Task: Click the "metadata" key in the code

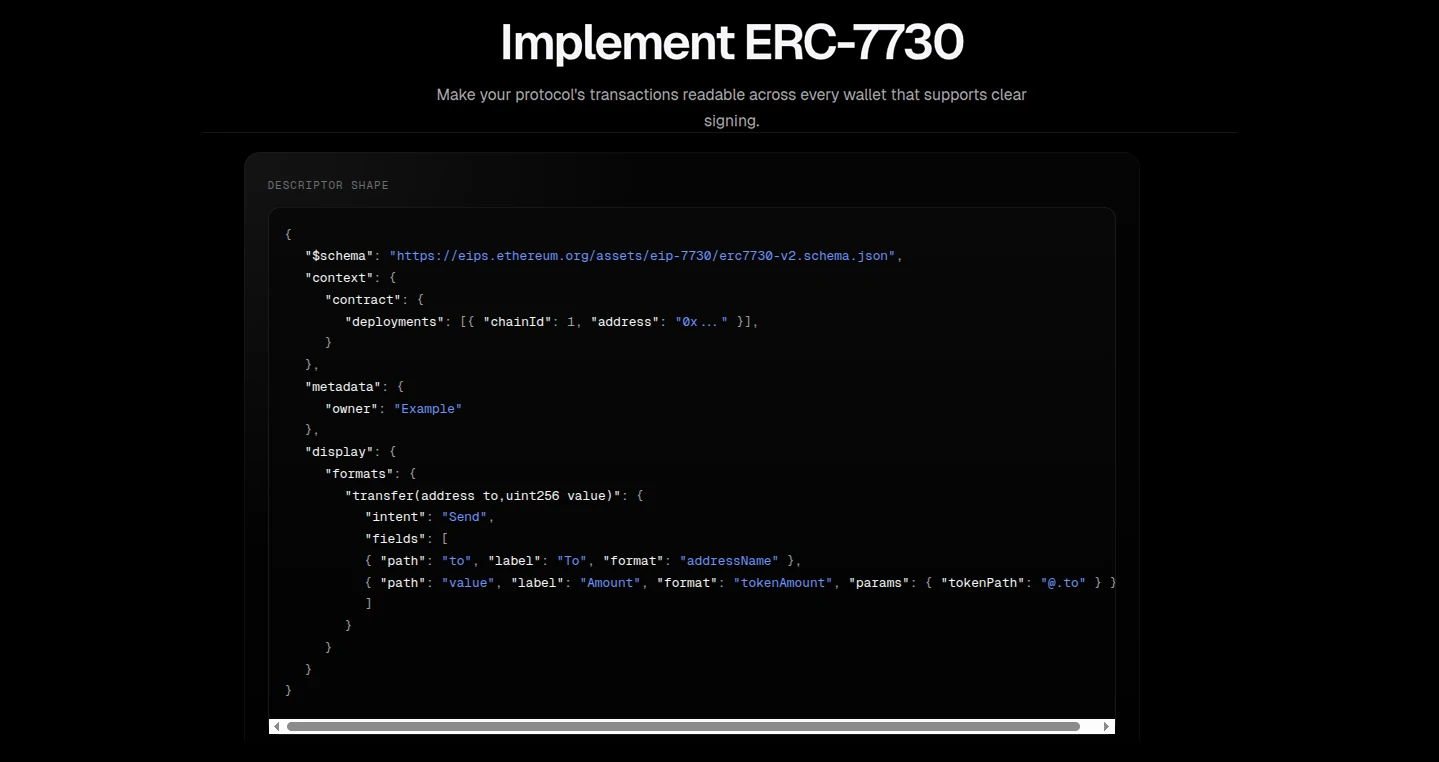Action: (x=343, y=386)
